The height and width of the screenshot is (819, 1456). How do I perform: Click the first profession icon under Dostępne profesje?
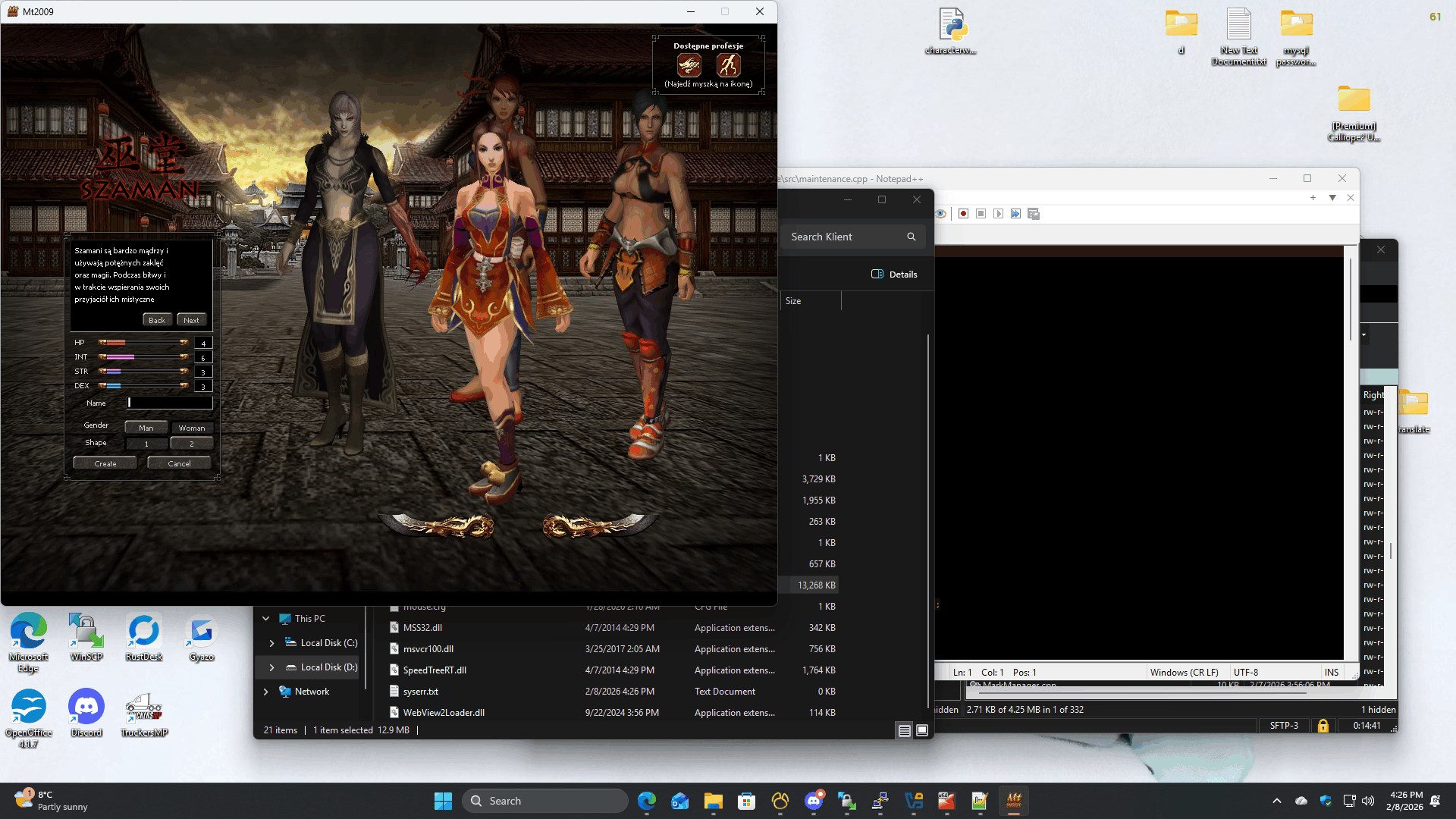(x=689, y=65)
